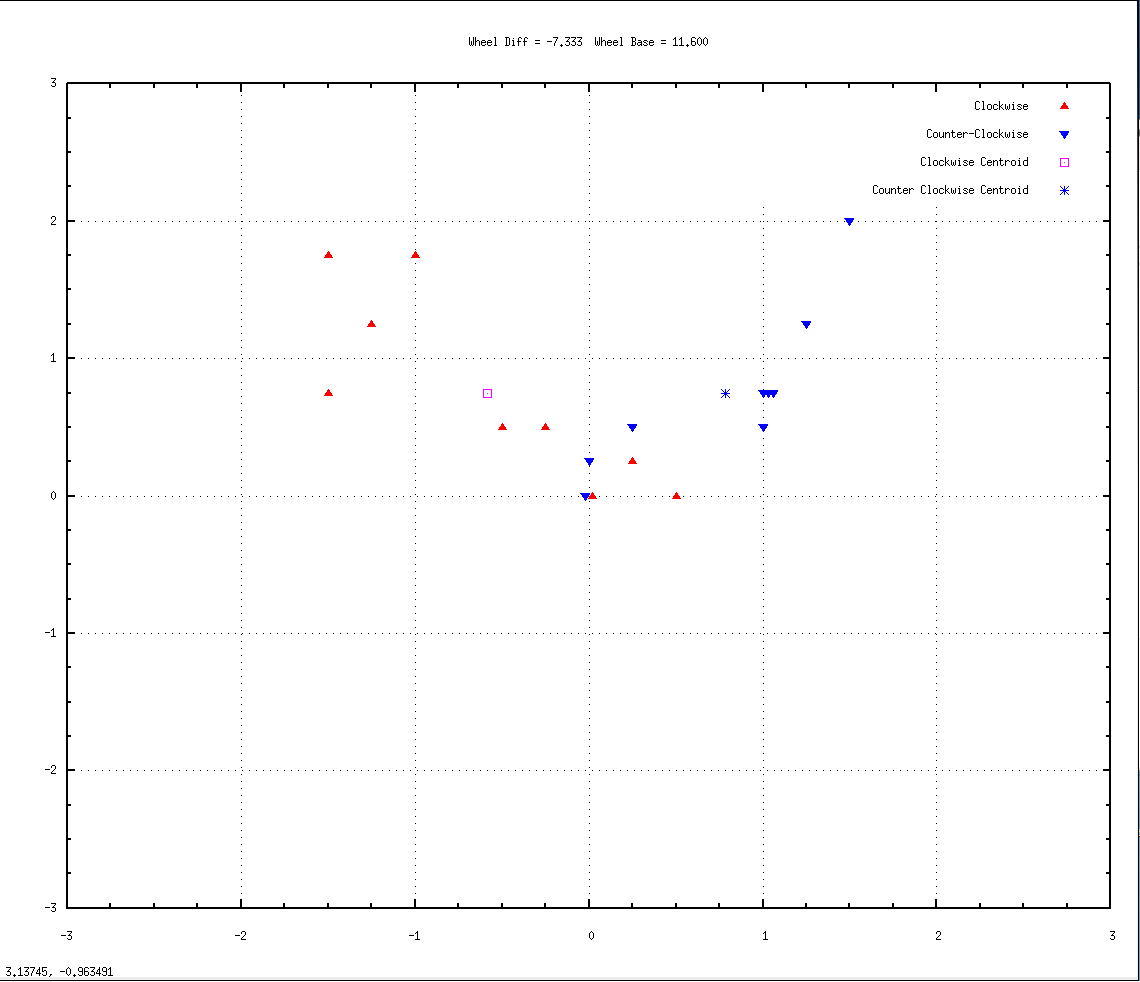Toggle the Counter-Clockwise legend entry

pyautogui.click(x=976, y=134)
